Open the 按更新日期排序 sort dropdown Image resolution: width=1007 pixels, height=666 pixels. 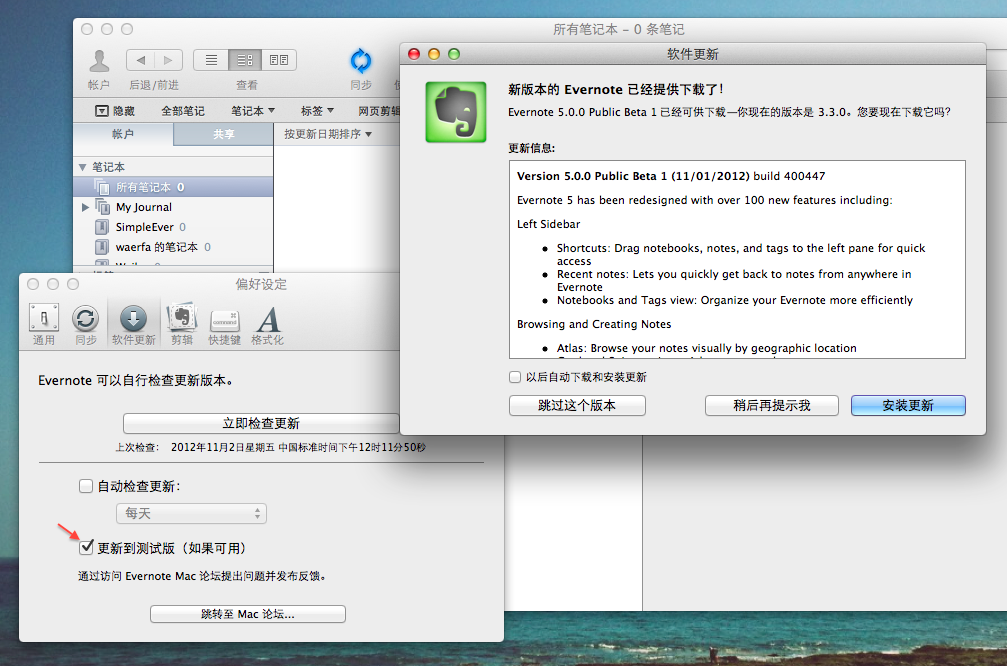click(x=328, y=134)
